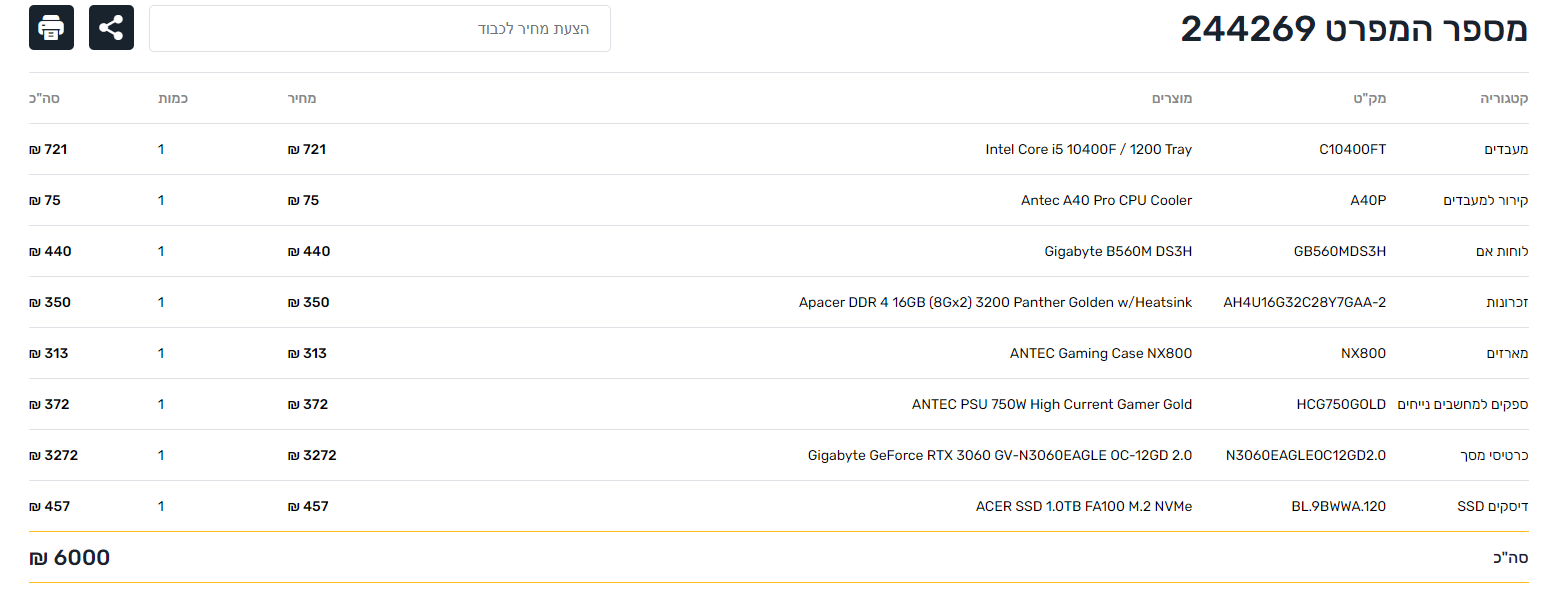Click the מחיר column header

tap(304, 99)
